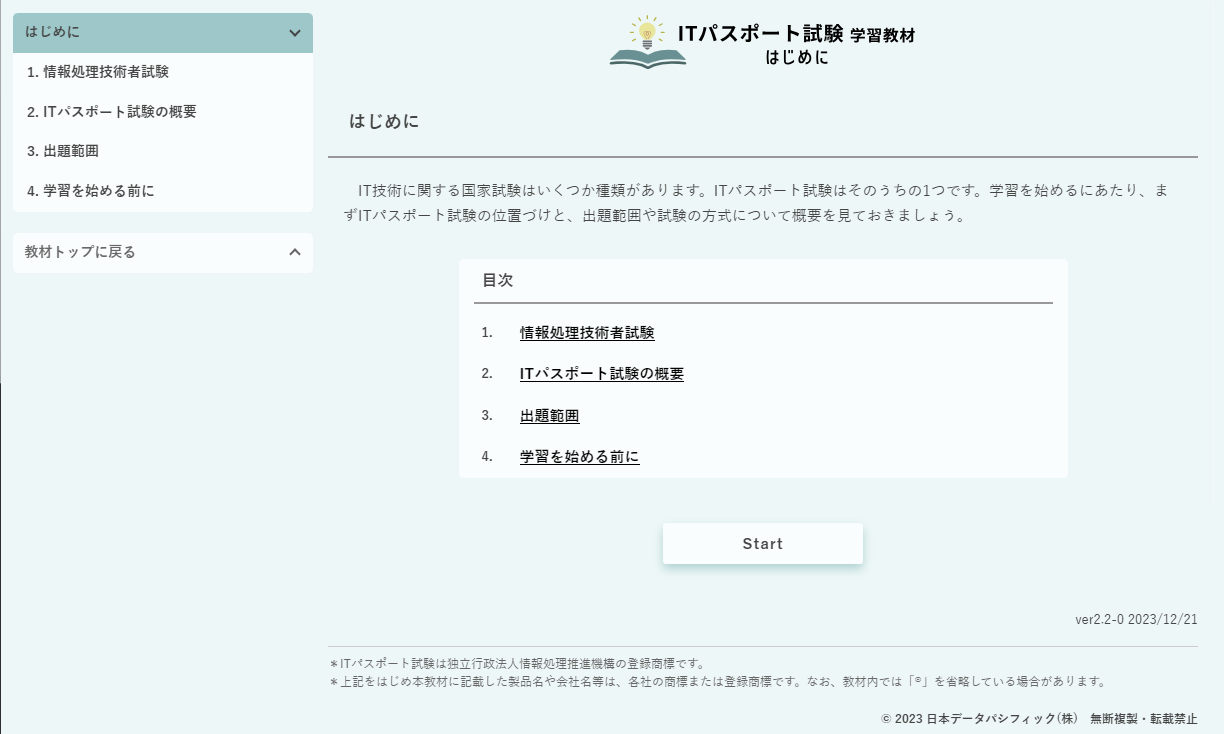The width and height of the screenshot is (1224, 734).
Task: Collapse the はじめに sidebar chevron
Action: coord(294,33)
